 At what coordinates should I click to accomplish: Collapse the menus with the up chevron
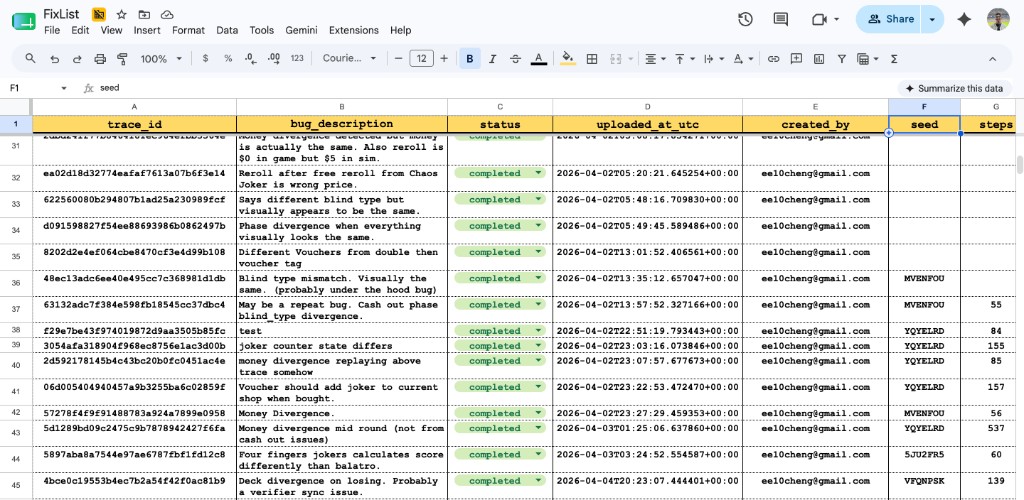[993, 59]
